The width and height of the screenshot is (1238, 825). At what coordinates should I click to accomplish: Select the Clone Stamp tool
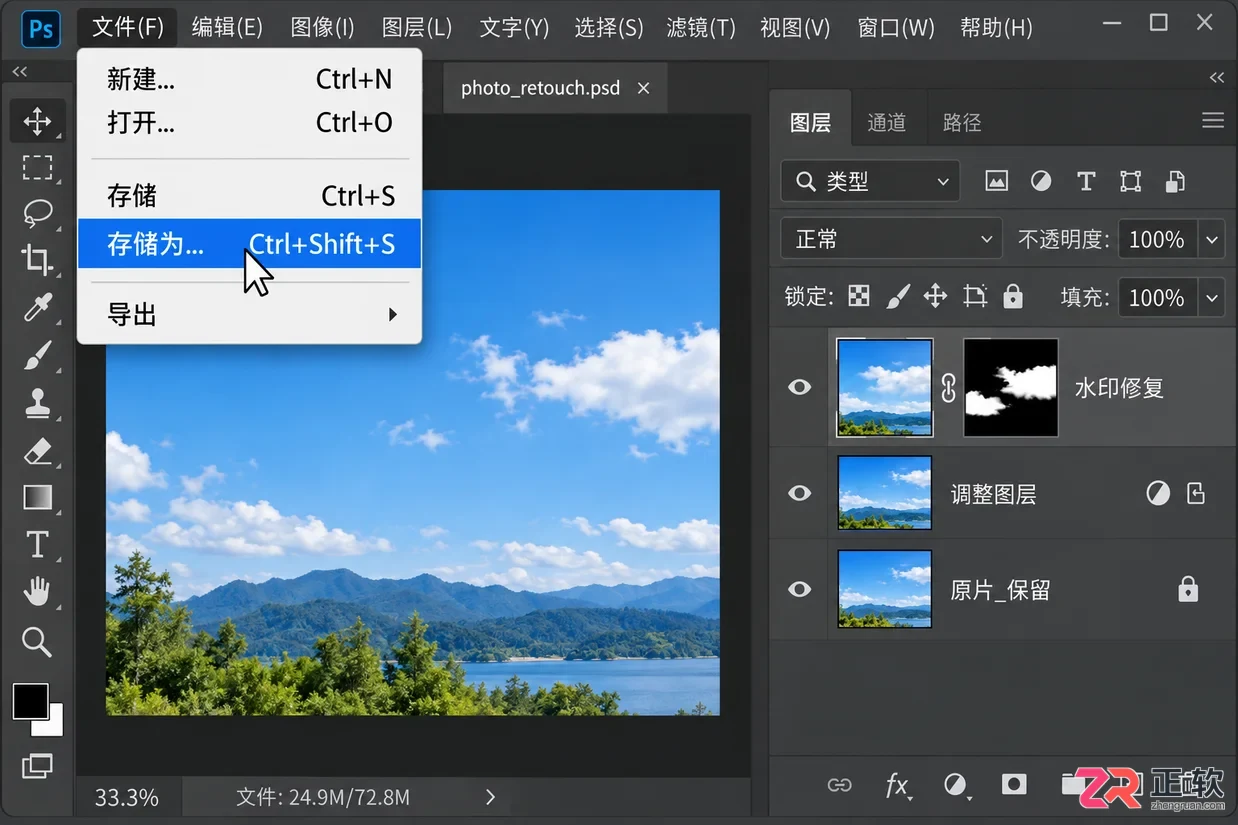(37, 403)
